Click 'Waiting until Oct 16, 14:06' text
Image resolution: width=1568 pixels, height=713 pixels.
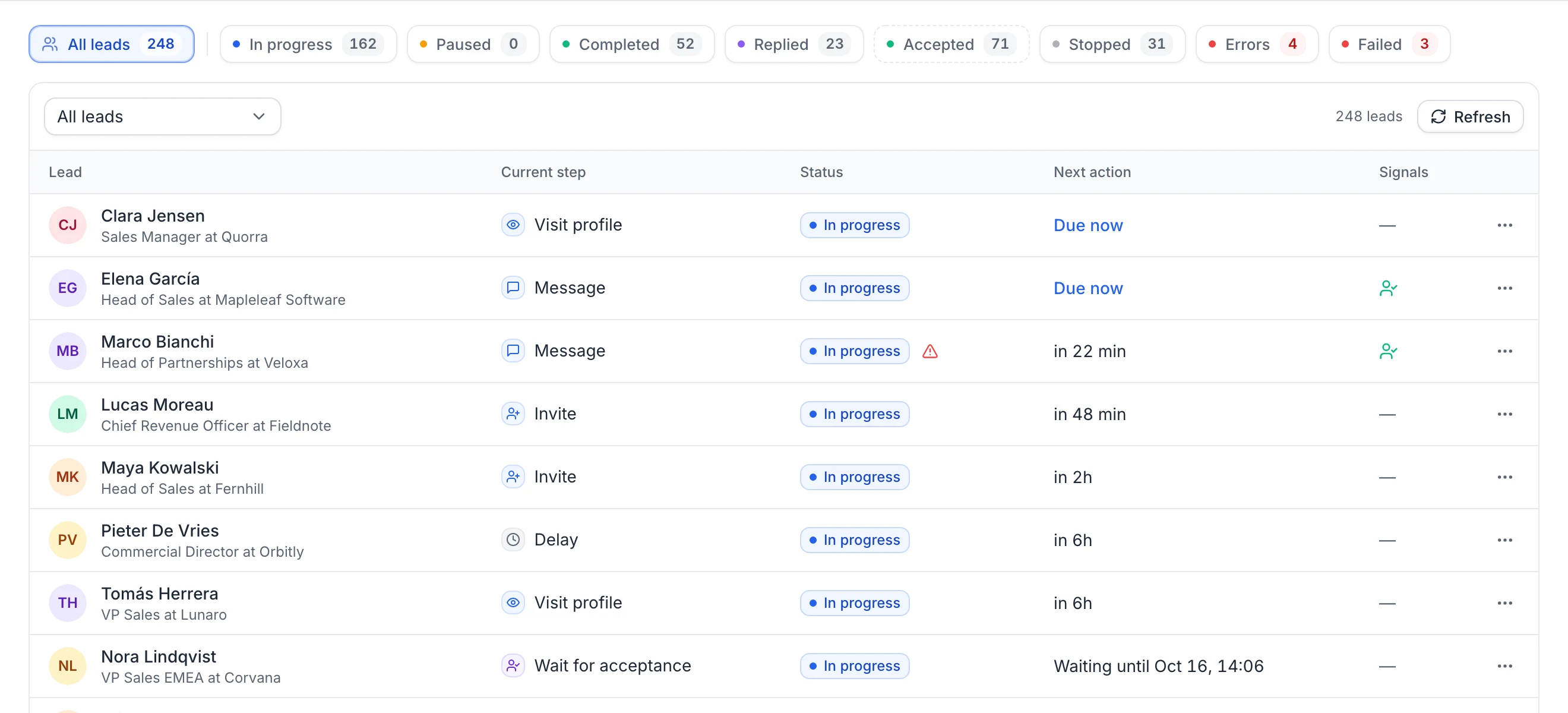1158,666
